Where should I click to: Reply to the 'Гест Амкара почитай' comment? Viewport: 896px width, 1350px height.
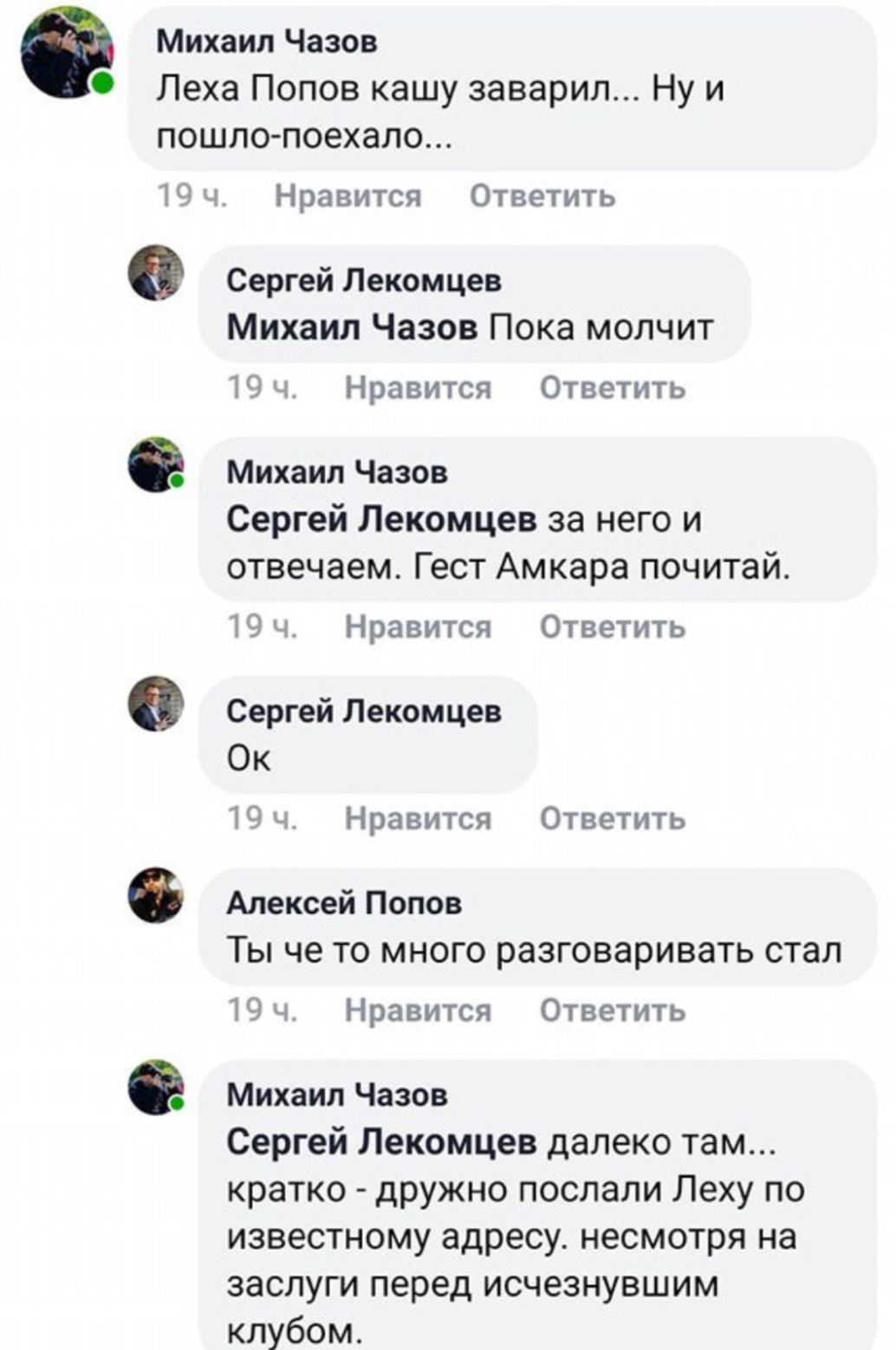613,626
